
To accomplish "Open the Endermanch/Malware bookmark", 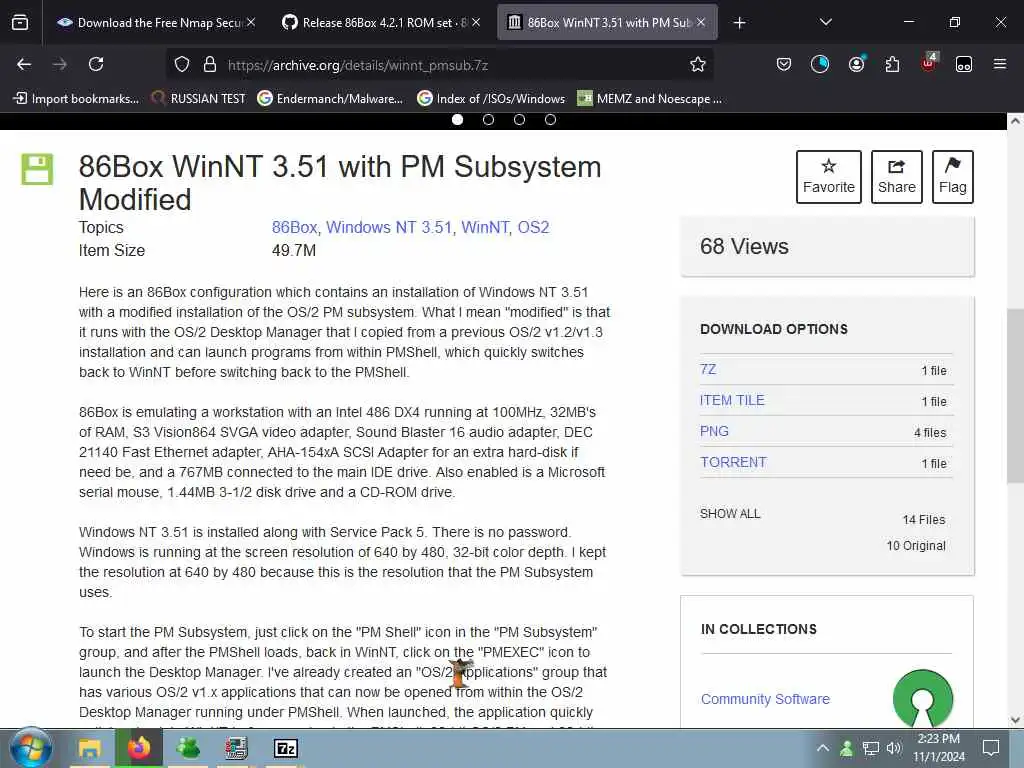I will [x=330, y=99].
